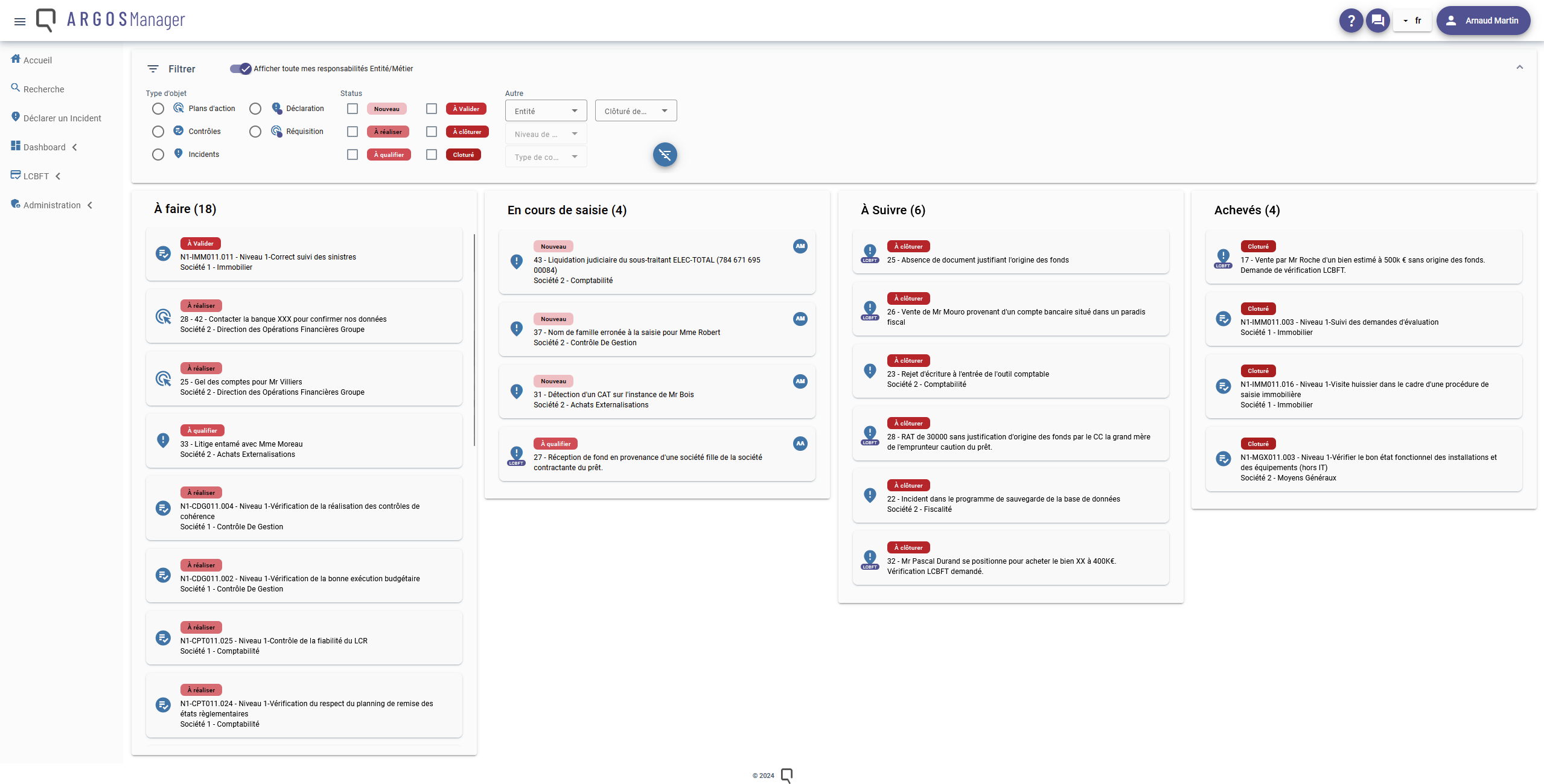The height and width of the screenshot is (784, 1544).
Task: Open the fr language selector
Action: coord(1412,21)
